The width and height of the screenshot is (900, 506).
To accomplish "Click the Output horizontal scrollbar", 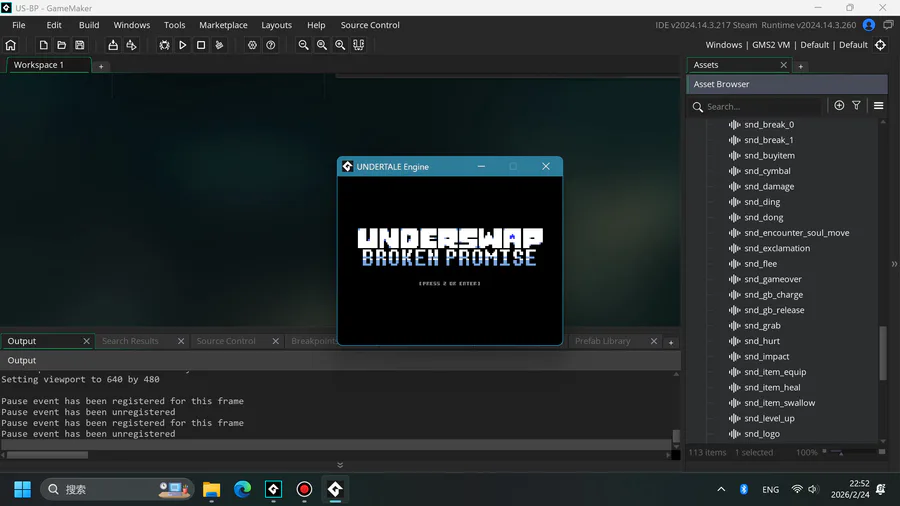I will pyautogui.click(x=48, y=455).
